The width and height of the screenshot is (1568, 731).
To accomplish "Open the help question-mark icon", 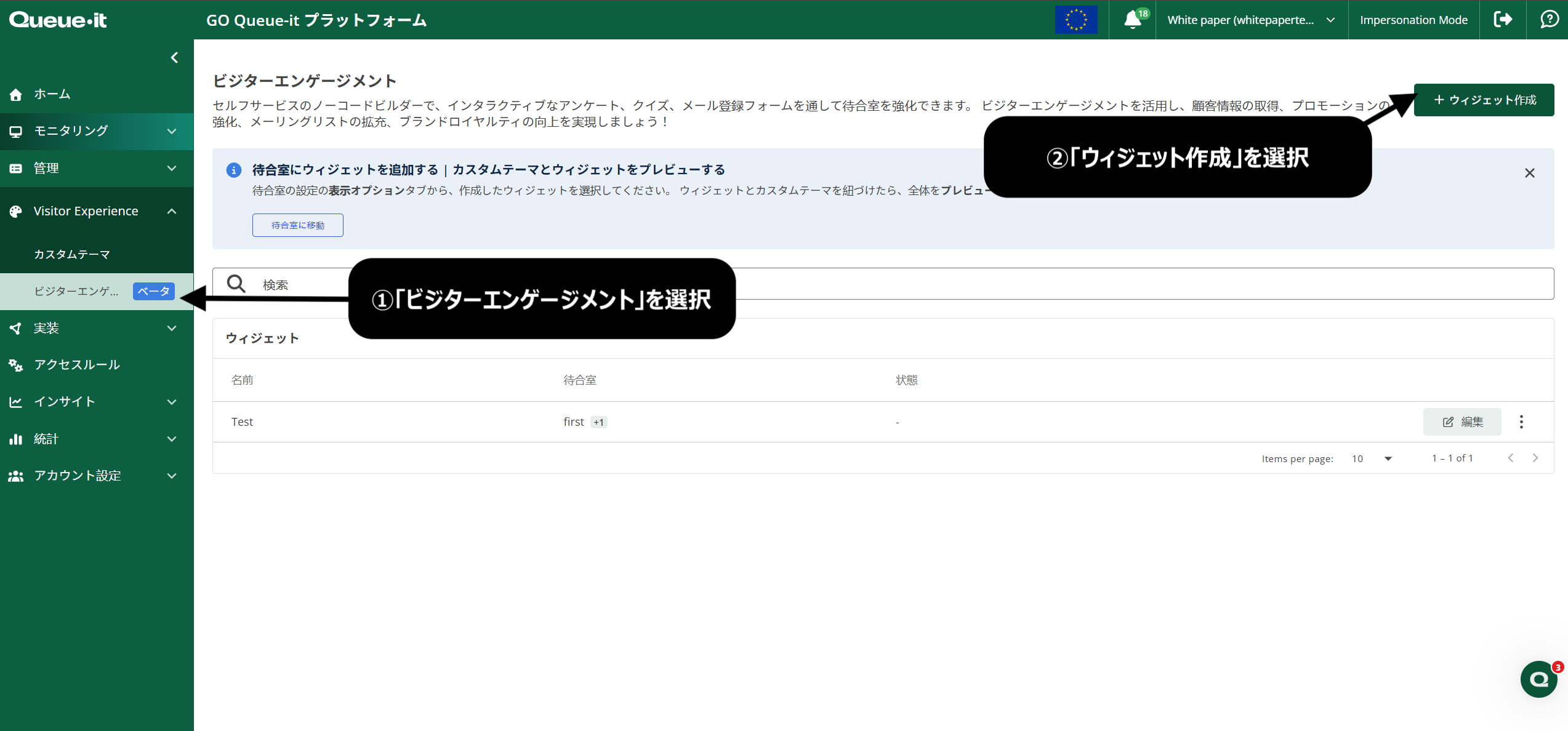I will click(x=1549, y=20).
